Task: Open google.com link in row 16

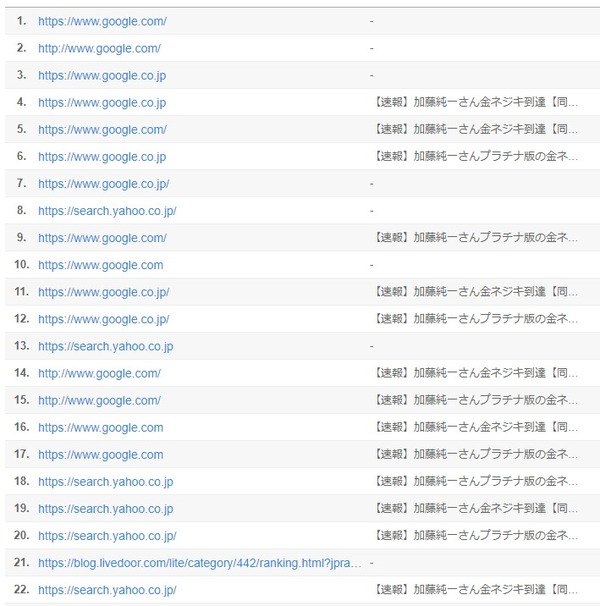Action: point(101,427)
